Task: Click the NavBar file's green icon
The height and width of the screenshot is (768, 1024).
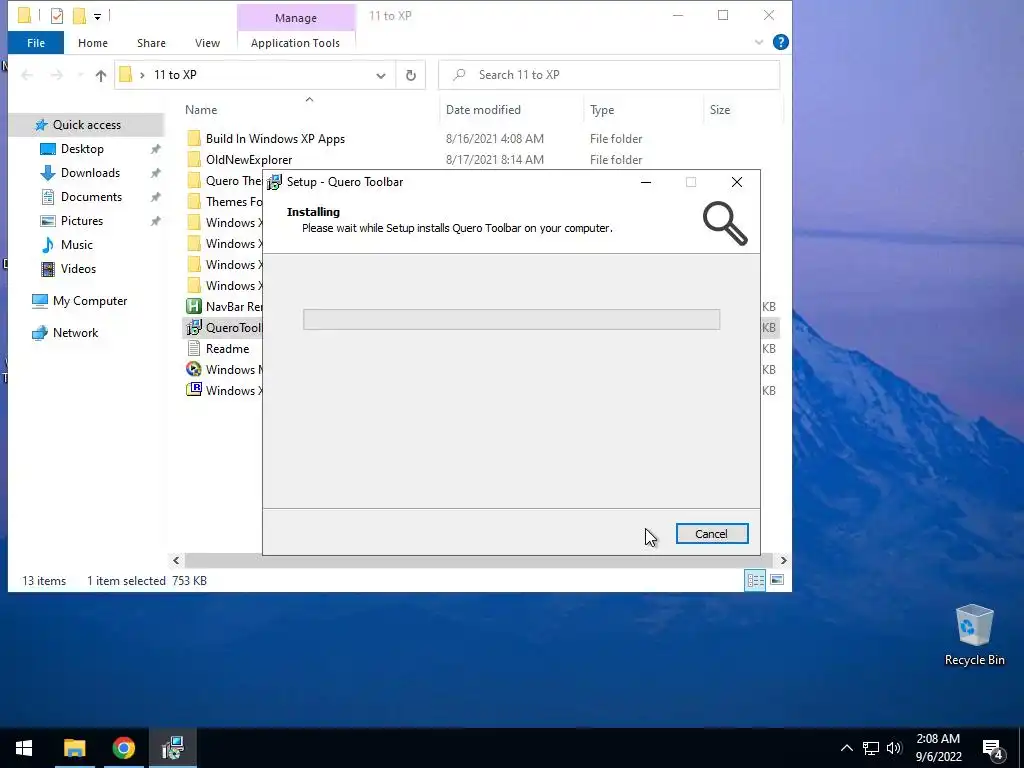Action: tap(193, 306)
